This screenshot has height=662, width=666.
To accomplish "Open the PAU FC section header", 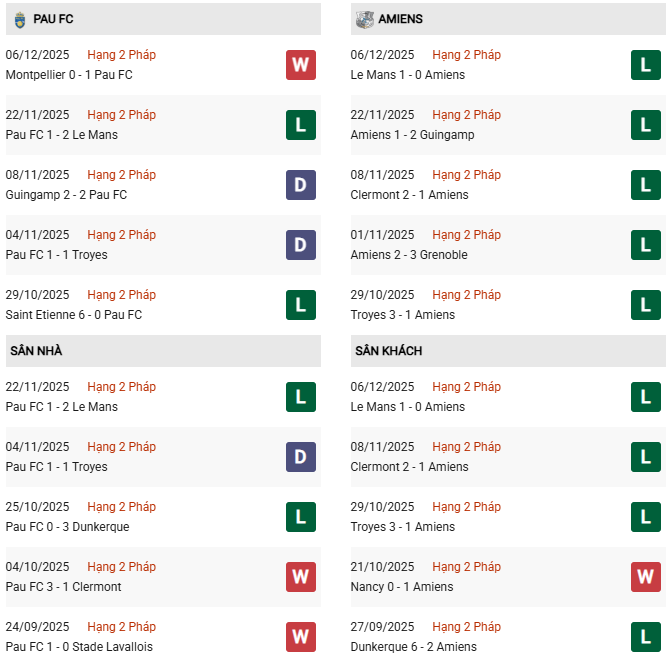I will coord(53,19).
